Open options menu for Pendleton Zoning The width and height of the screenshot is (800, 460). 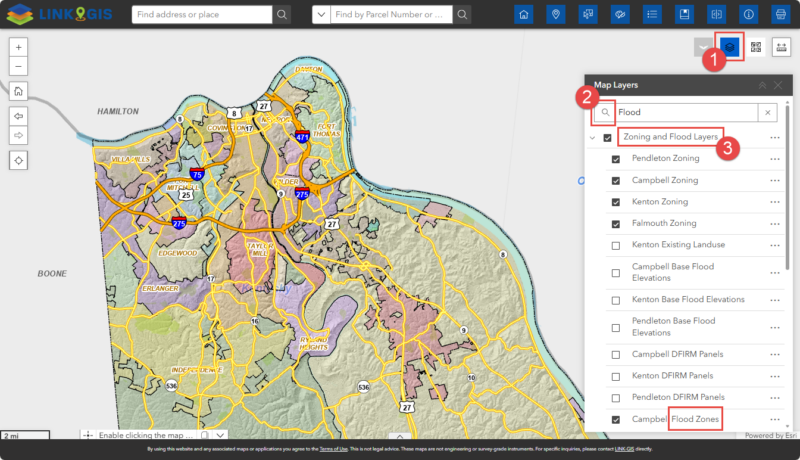click(x=775, y=159)
